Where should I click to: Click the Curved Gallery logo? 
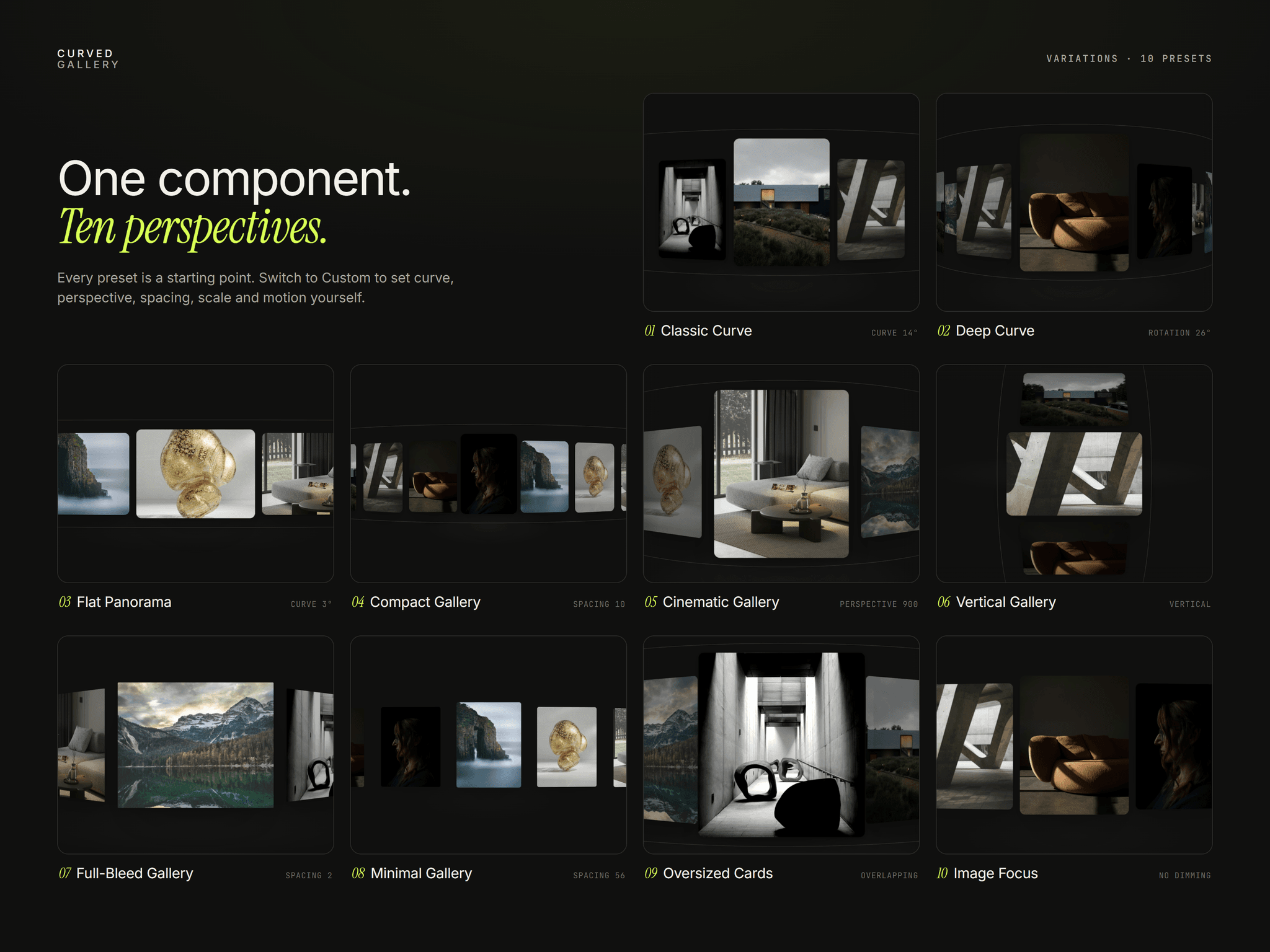click(x=88, y=59)
